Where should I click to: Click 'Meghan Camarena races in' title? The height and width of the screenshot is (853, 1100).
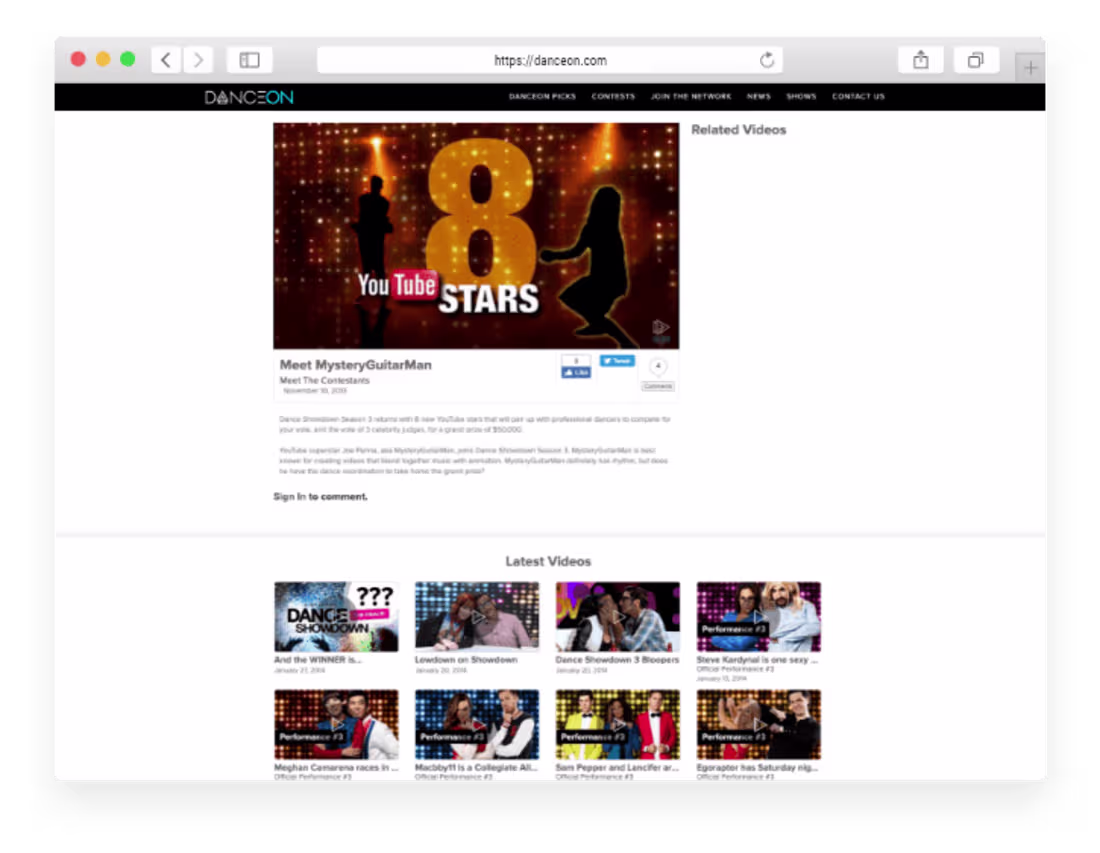click(x=336, y=768)
